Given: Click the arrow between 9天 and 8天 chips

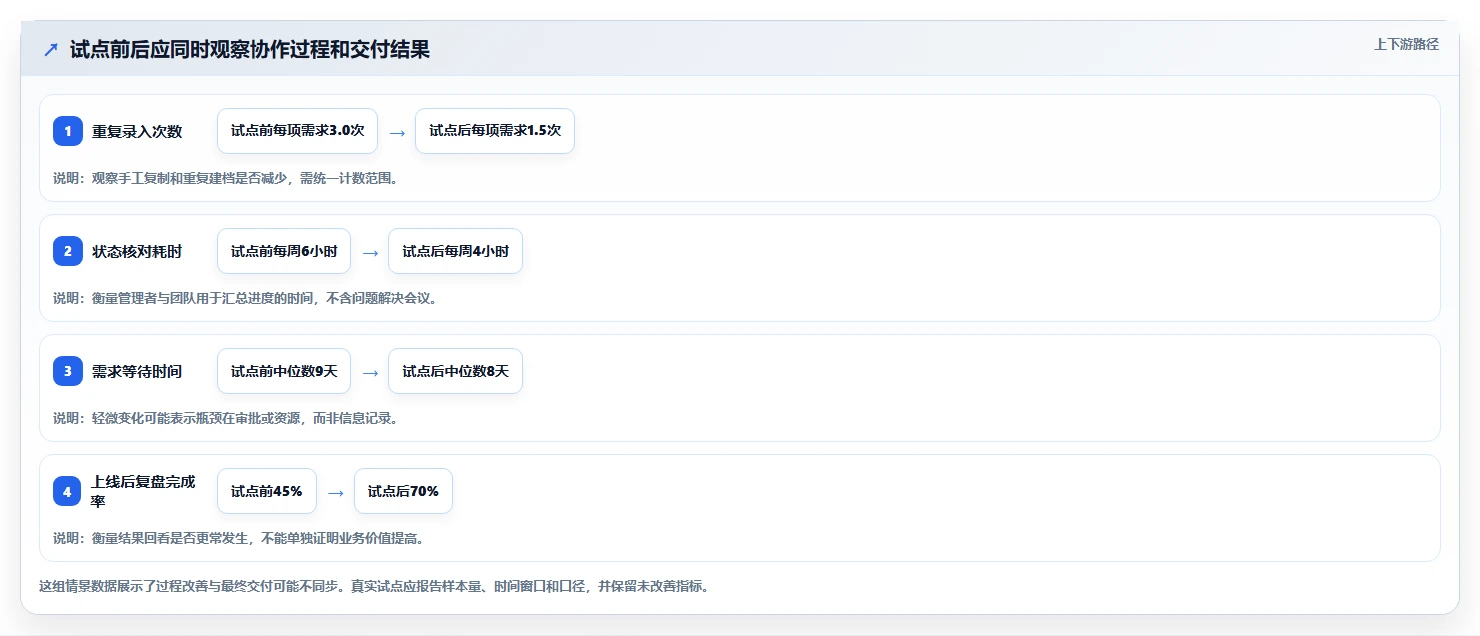Looking at the screenshot, I should point(370,372).
